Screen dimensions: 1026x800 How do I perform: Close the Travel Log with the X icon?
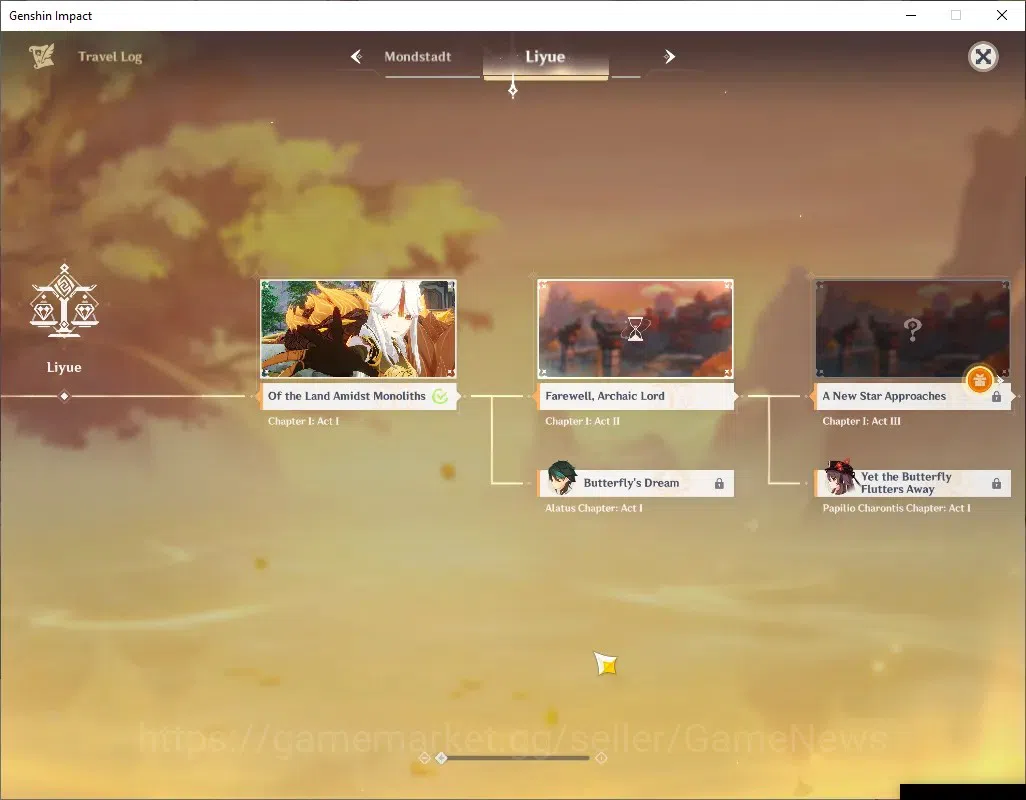[x=983, y=57]
